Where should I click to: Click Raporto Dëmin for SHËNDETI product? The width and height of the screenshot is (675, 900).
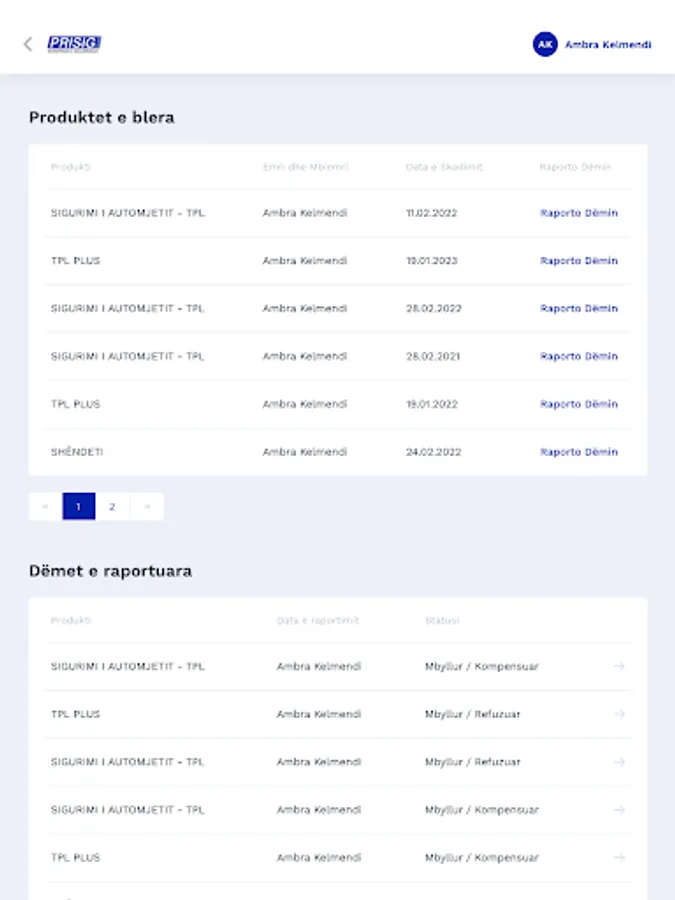click(x=579, y=452)
